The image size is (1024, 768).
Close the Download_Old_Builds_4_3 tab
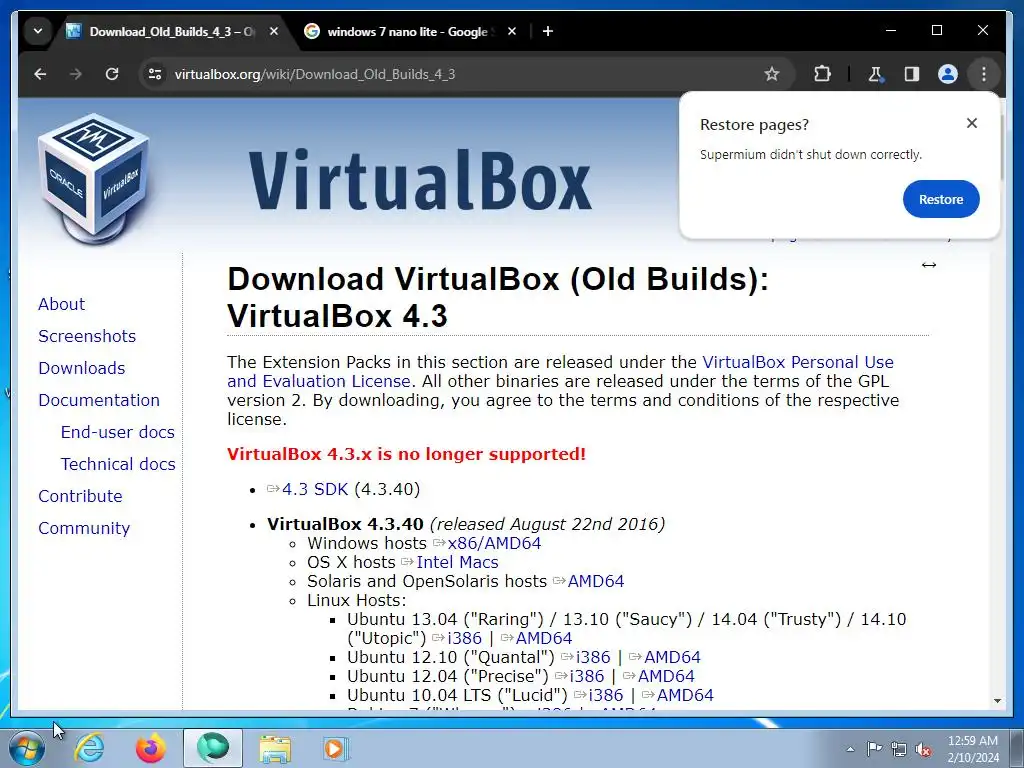274,31
